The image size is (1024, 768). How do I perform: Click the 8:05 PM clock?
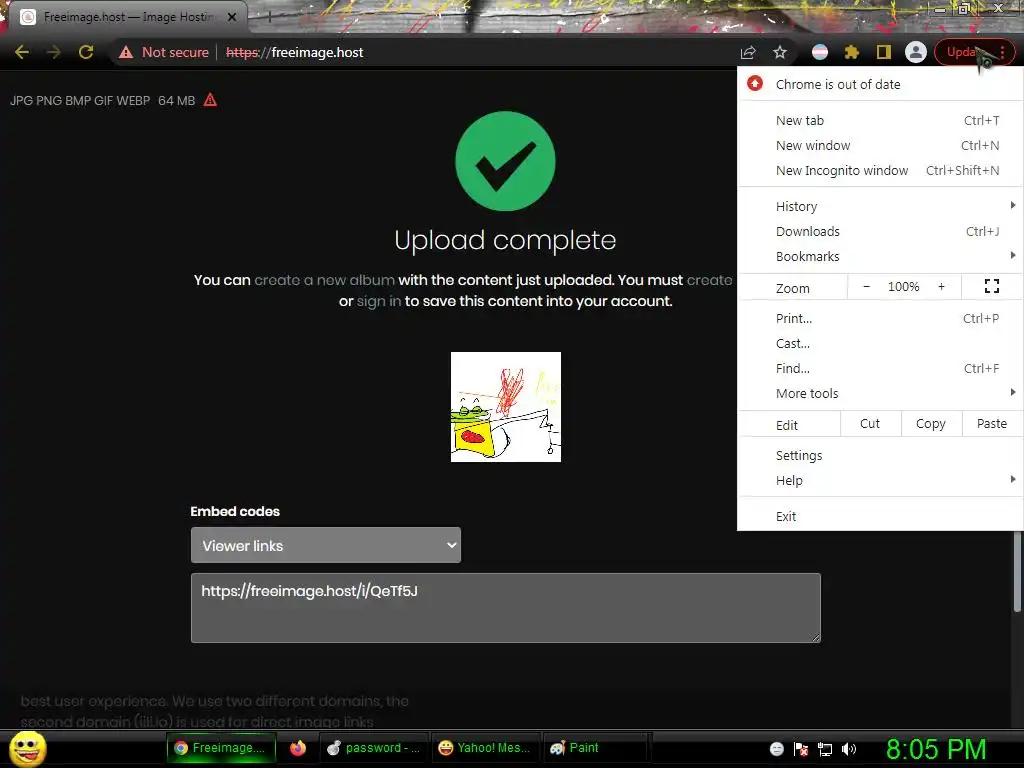click(936, 749)
